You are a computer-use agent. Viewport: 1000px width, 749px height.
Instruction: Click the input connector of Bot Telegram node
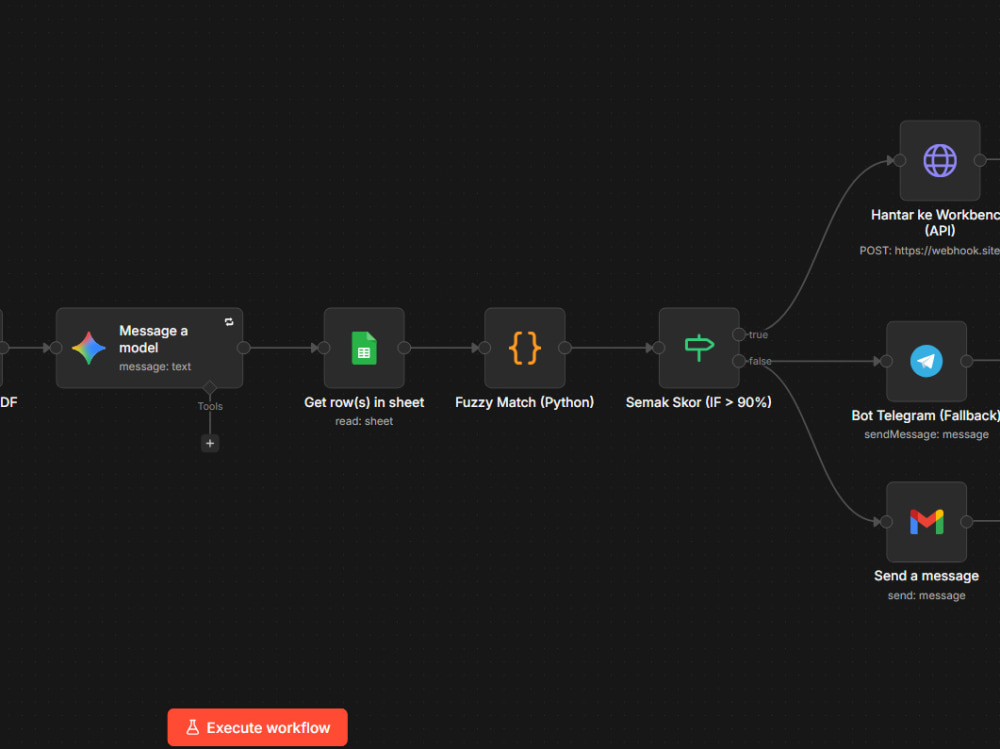point(886,361)
